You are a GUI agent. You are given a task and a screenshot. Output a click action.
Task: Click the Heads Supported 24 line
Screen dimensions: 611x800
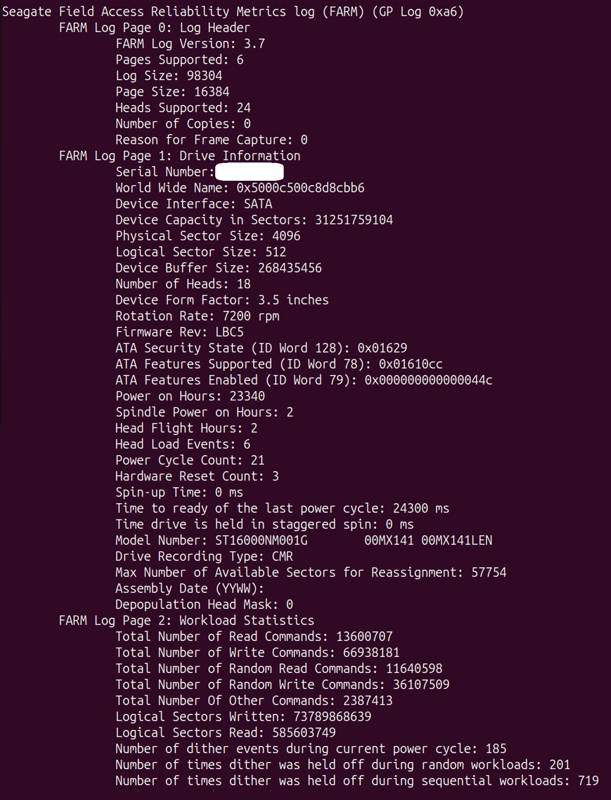pos(183,108)
